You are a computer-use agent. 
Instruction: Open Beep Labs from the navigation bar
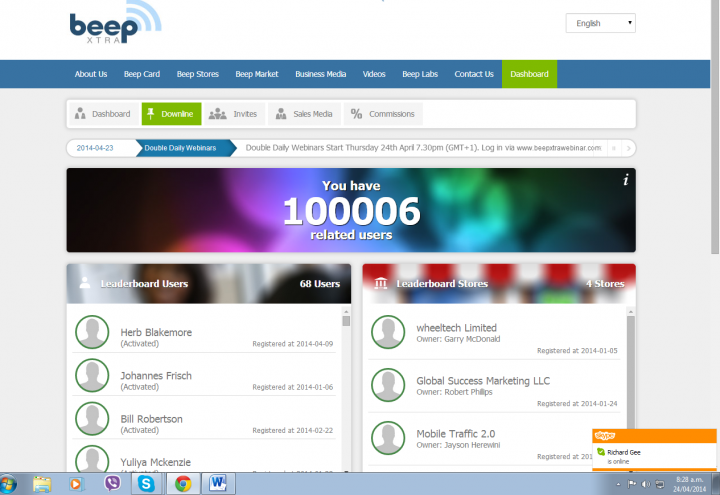420,74
